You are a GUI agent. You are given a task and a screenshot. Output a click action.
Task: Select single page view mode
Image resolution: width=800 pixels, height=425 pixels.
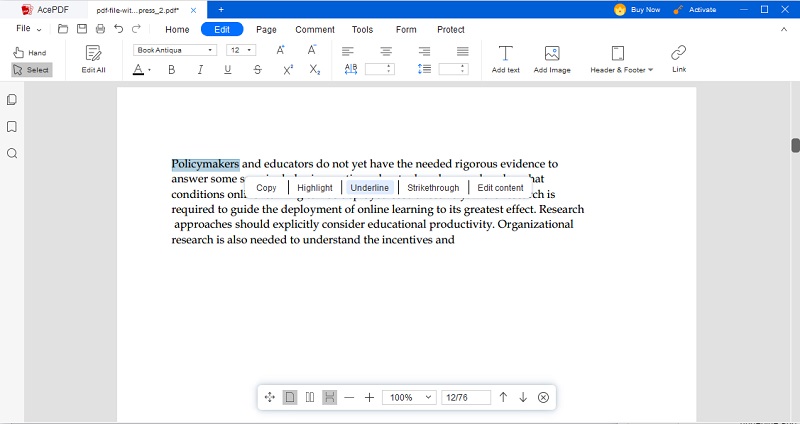[290, 397]
